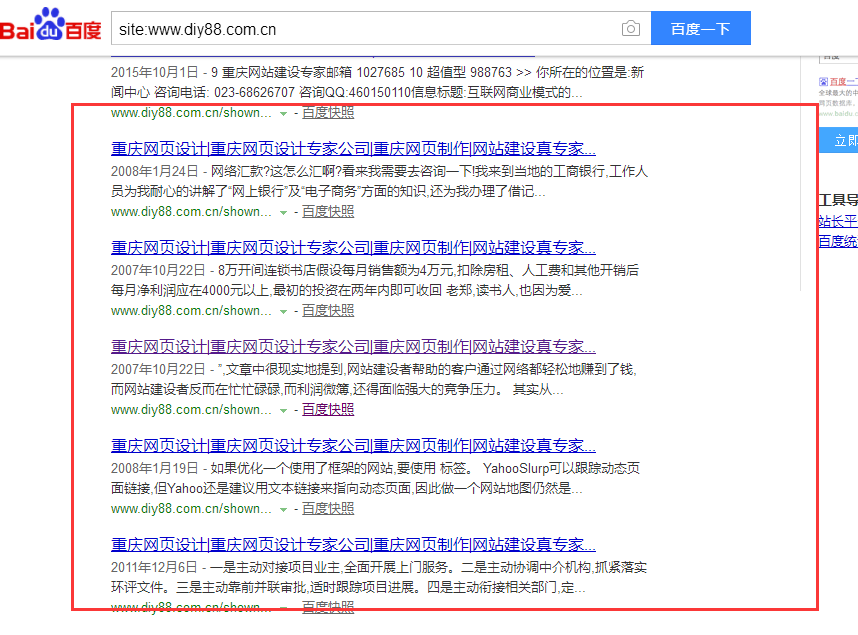Click the 站长平 link in right sidebar

pos(838,221)
